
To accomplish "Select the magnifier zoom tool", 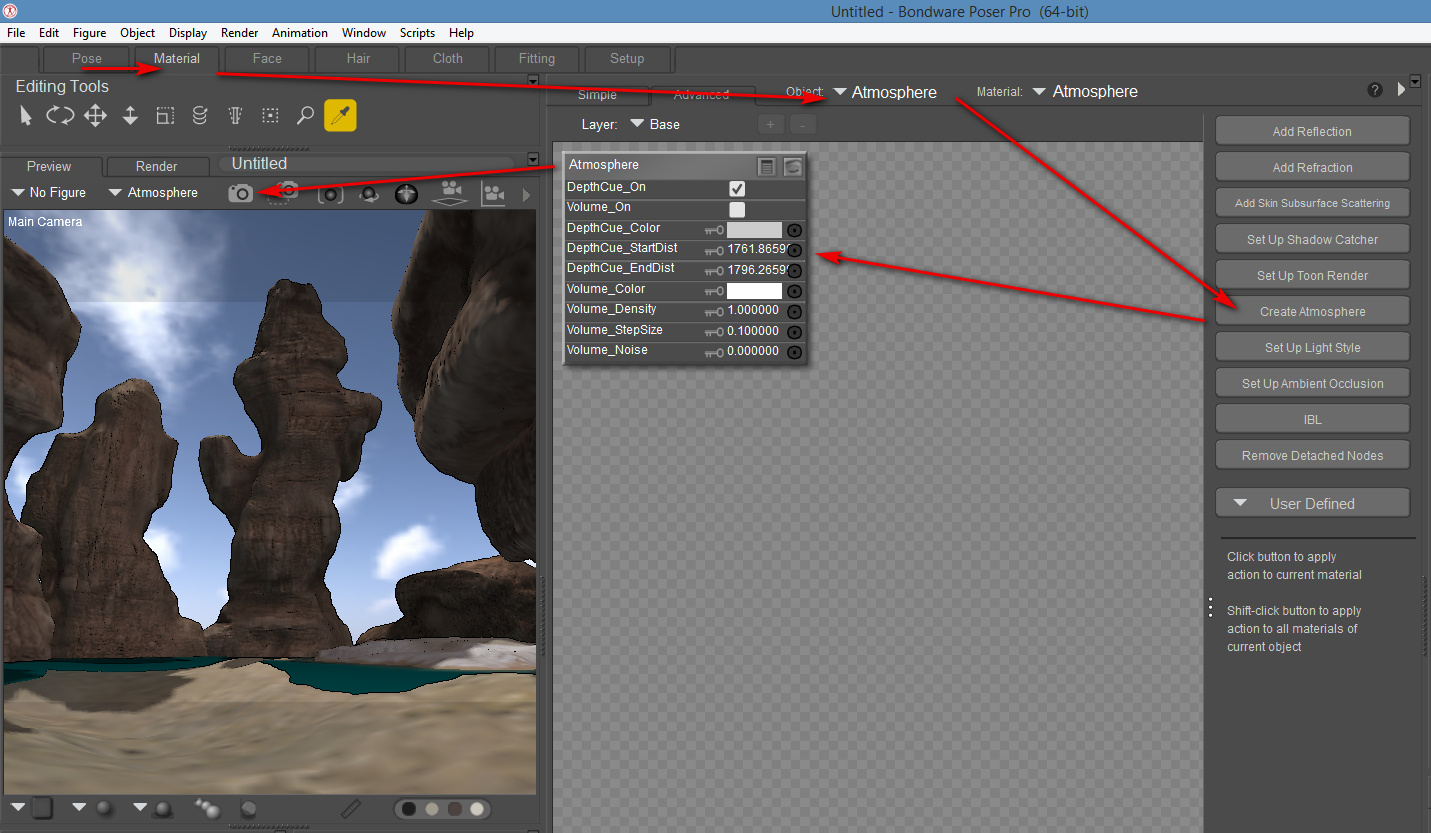I will tap(305, 116).
